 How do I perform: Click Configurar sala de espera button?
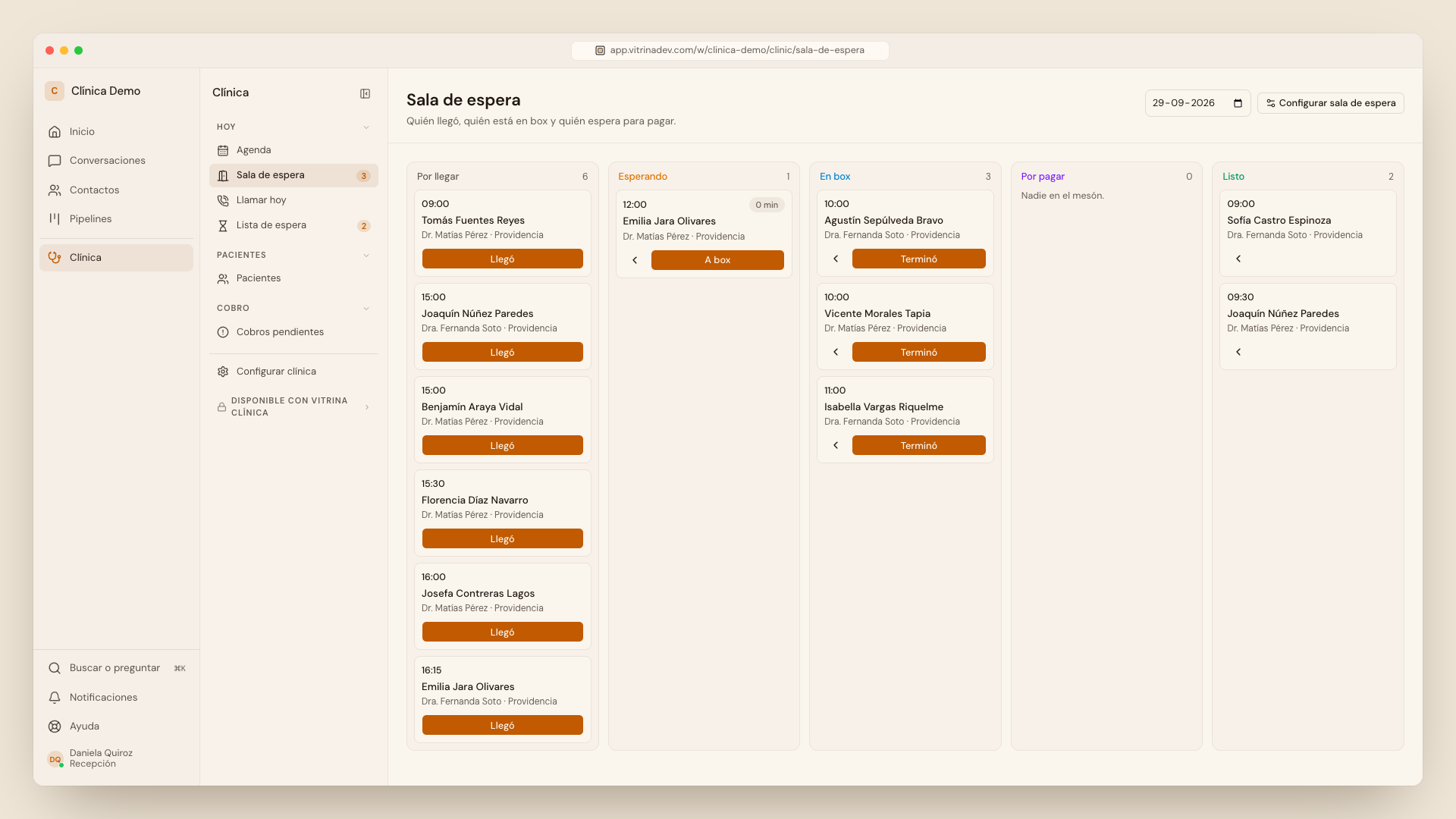tap(1331, 103)
